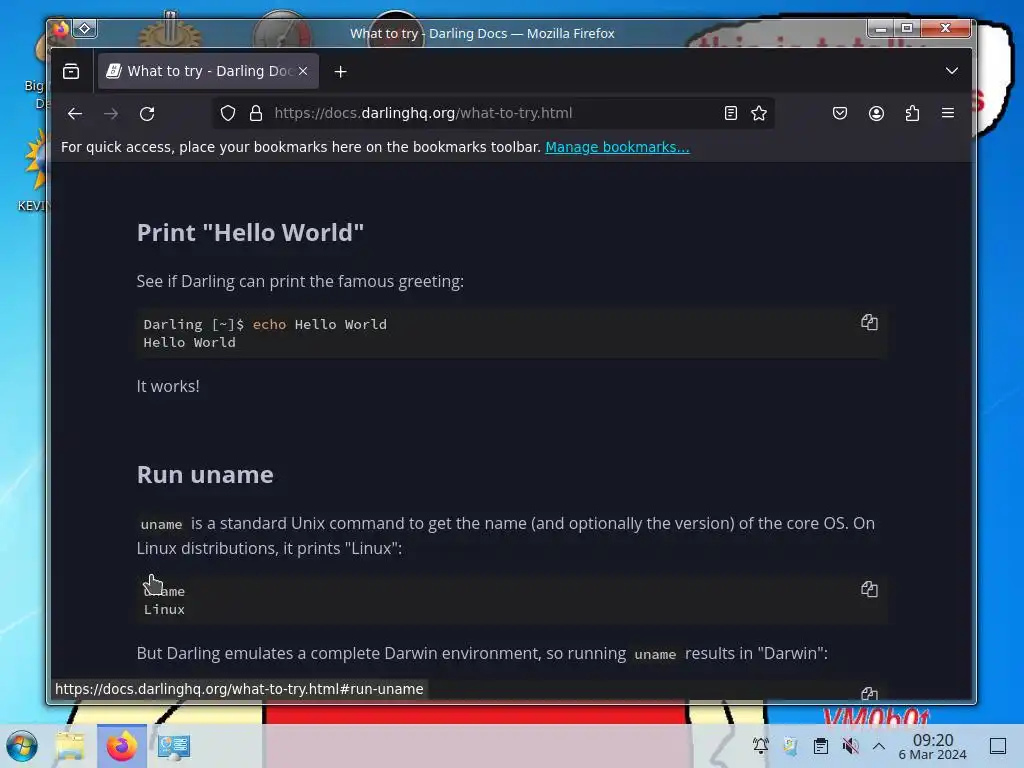Viewport: 1024px width, 768px height.
Task: Bookmark this page with the star
Action: 759,113
